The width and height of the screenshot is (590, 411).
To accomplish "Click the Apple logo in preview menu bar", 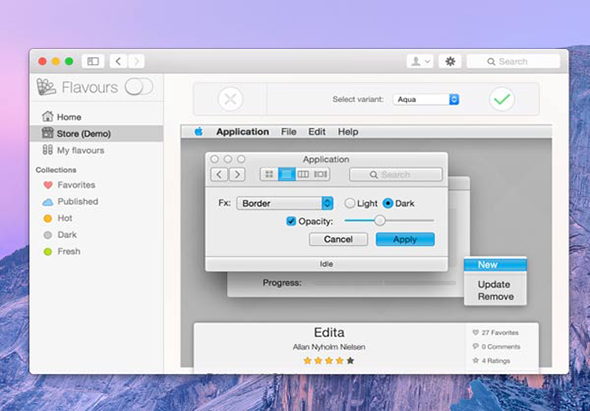I will [x=198, y=132].
